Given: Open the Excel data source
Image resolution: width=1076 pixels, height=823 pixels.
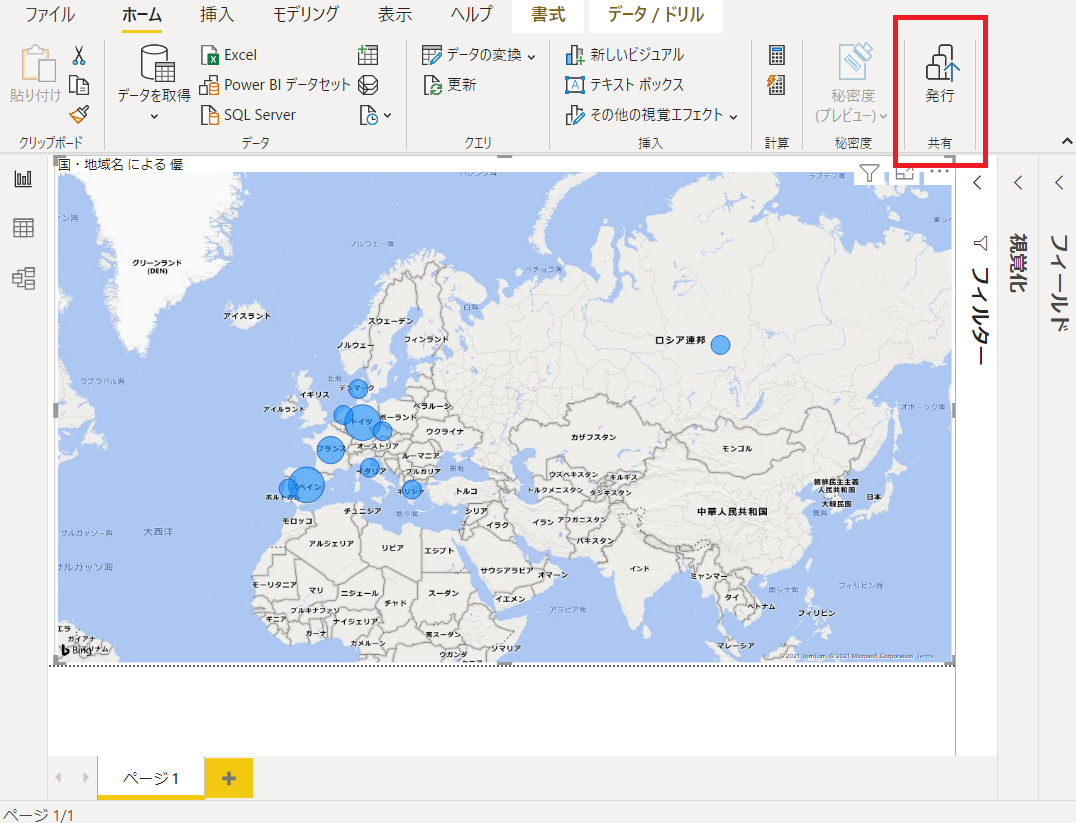Looking at the screenshot, I should tap(229, 55).
